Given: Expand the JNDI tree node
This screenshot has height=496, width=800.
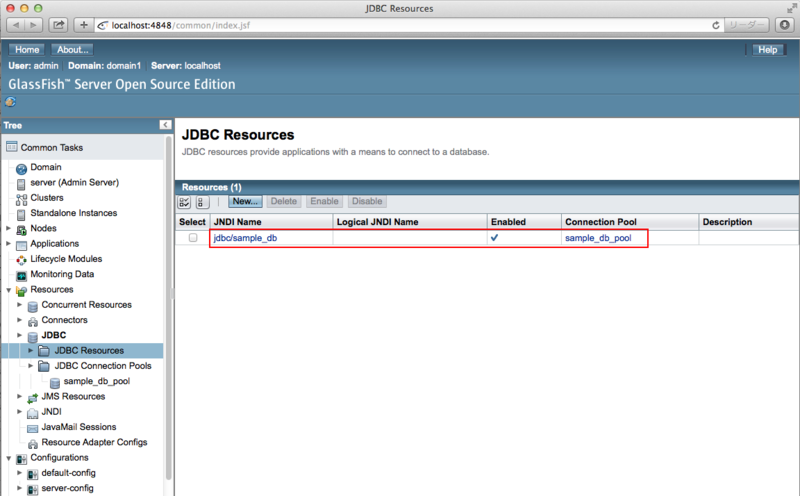Looking at the screenshot, I should pyautogui.click(x=19, y=412).
